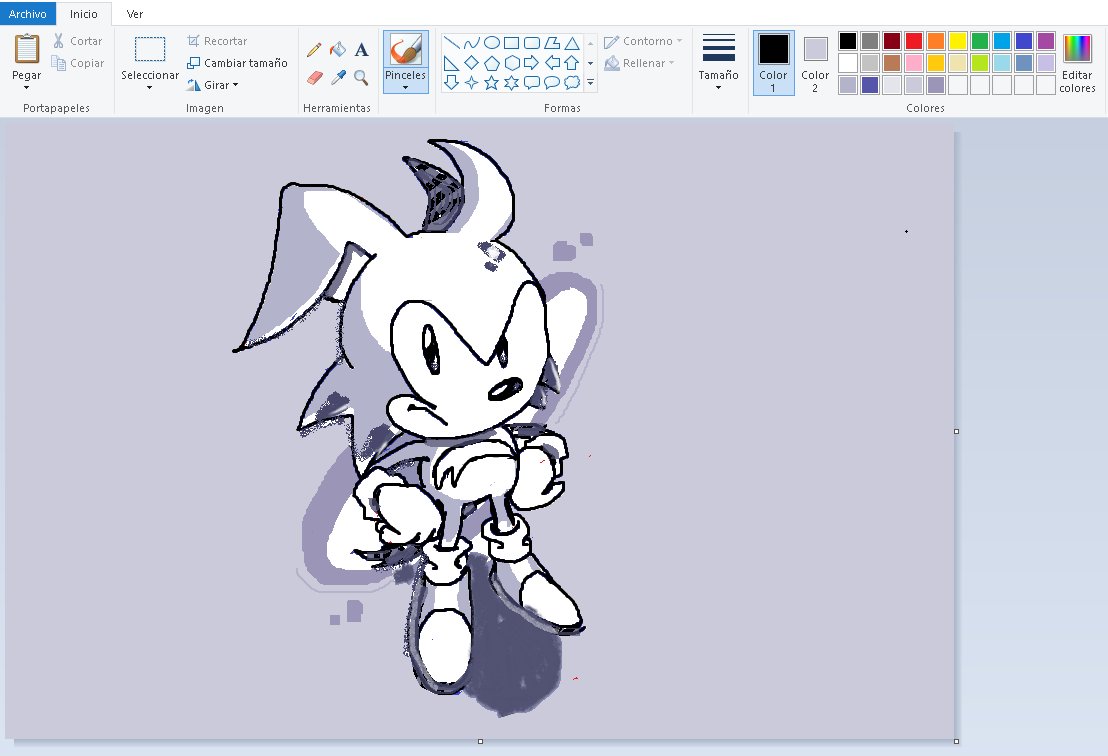Pick the brown color swatch
Image resolution: width=1108 pixels, height=756 pixels.
[x=892, y=63]
